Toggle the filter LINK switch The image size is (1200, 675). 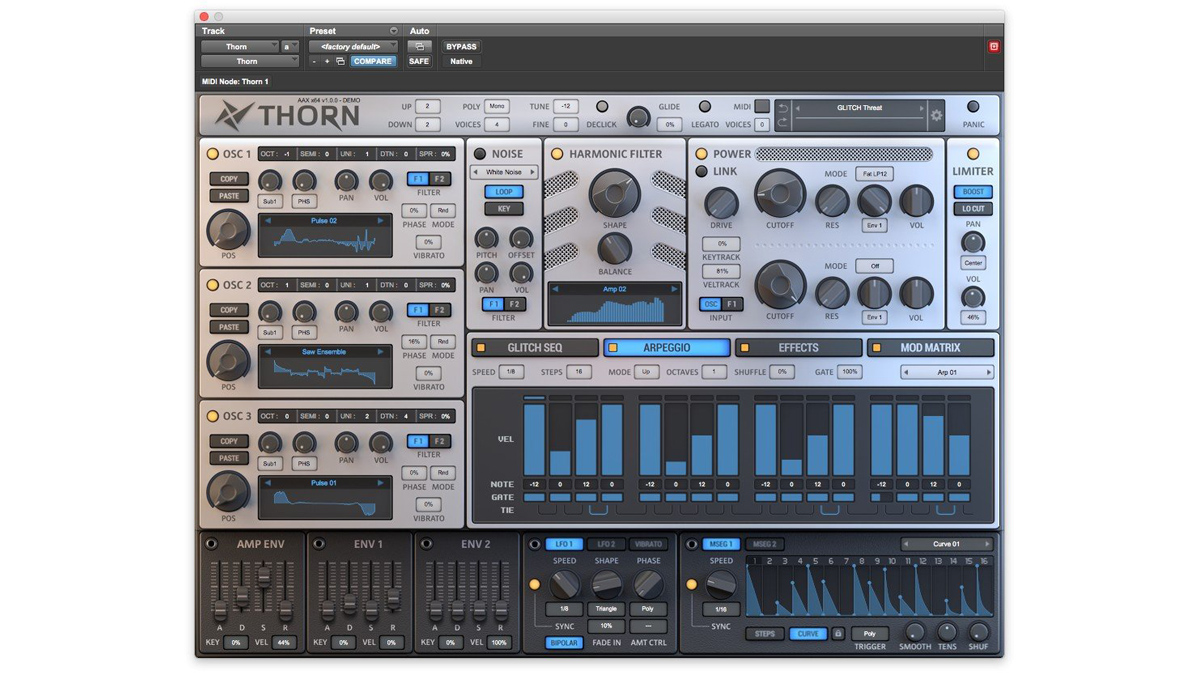[701, 172]
